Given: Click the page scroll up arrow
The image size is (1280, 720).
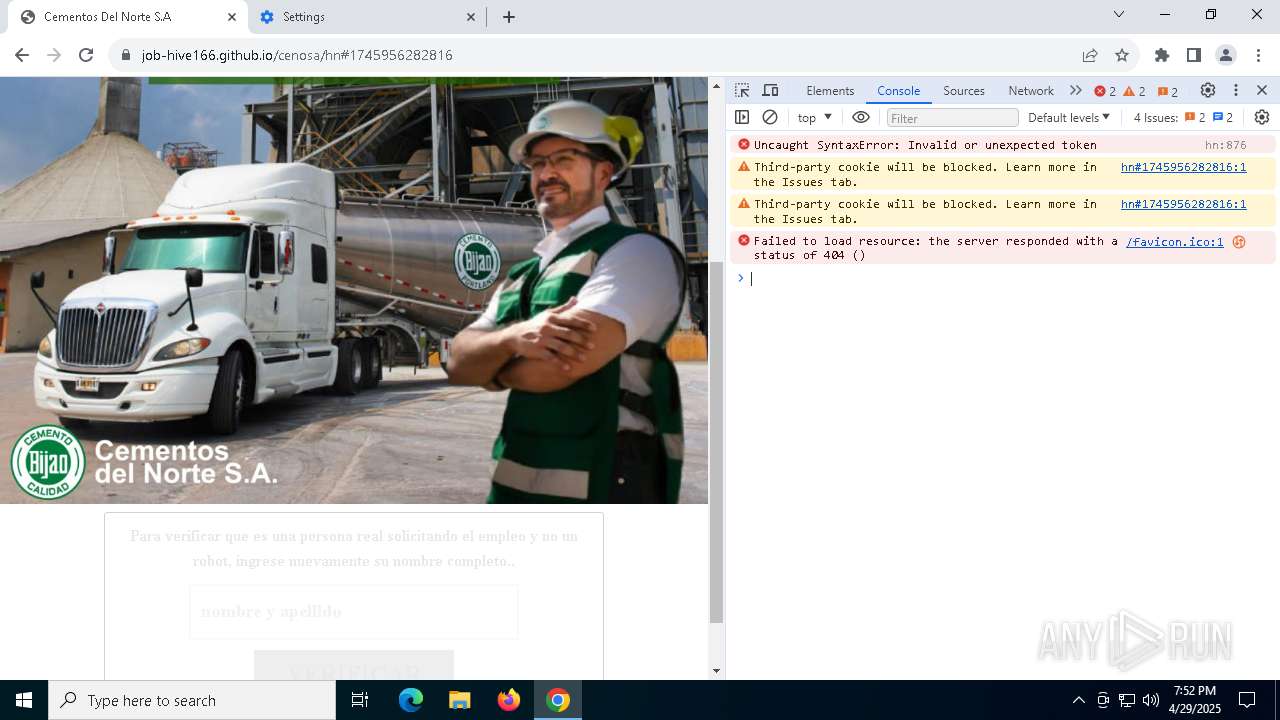Looking at the screenshot, I should pos(716,86).
